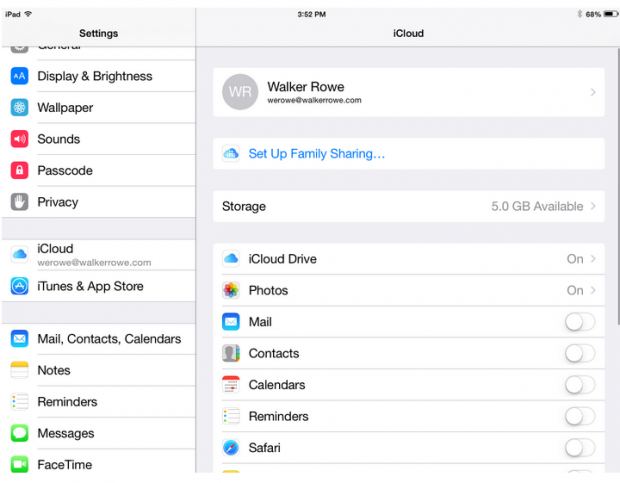Enable the Contacts iCloud switch

pyautogui.click(x=580, y=353)
